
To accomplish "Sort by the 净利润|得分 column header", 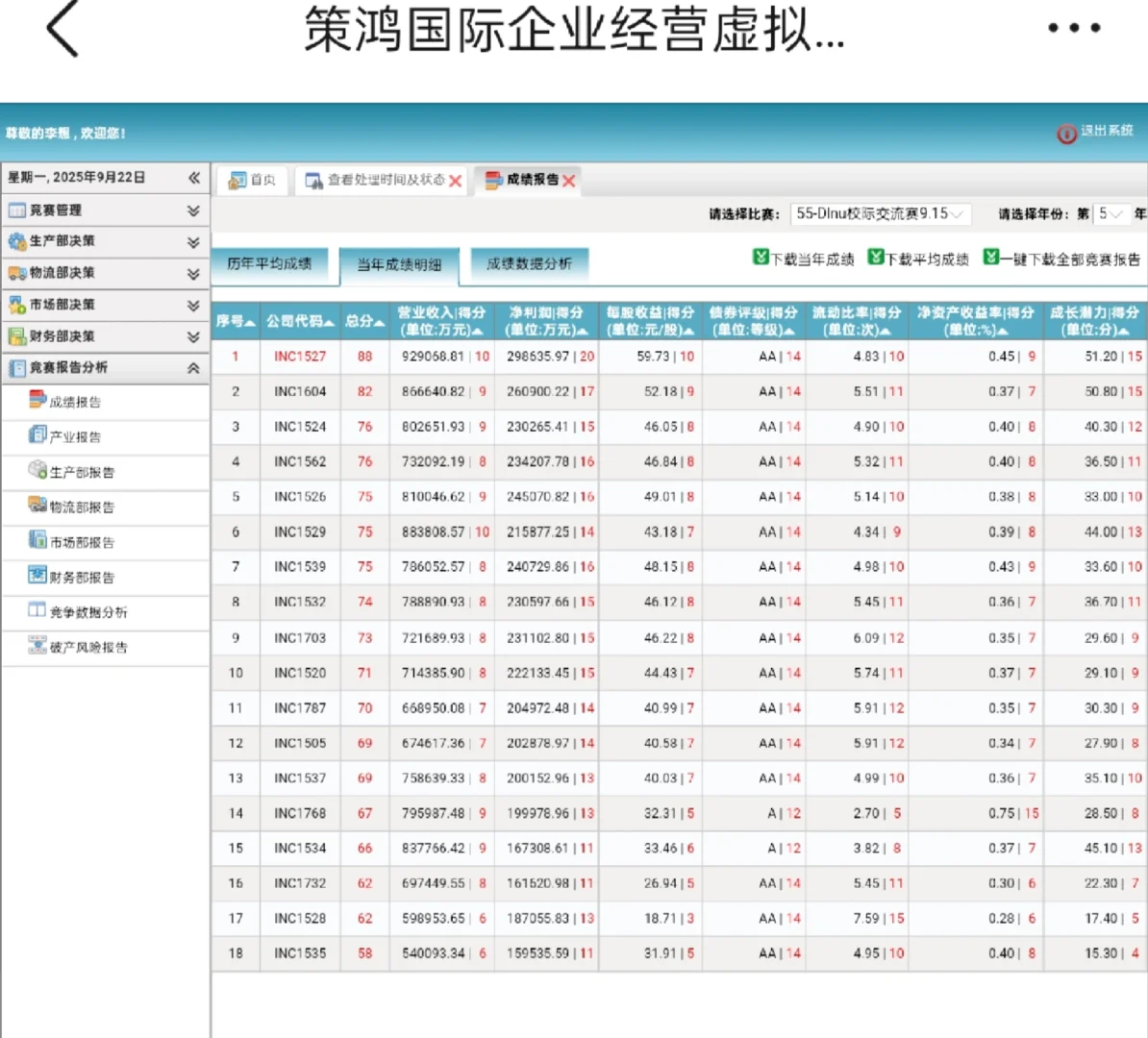I will (546, 321).
